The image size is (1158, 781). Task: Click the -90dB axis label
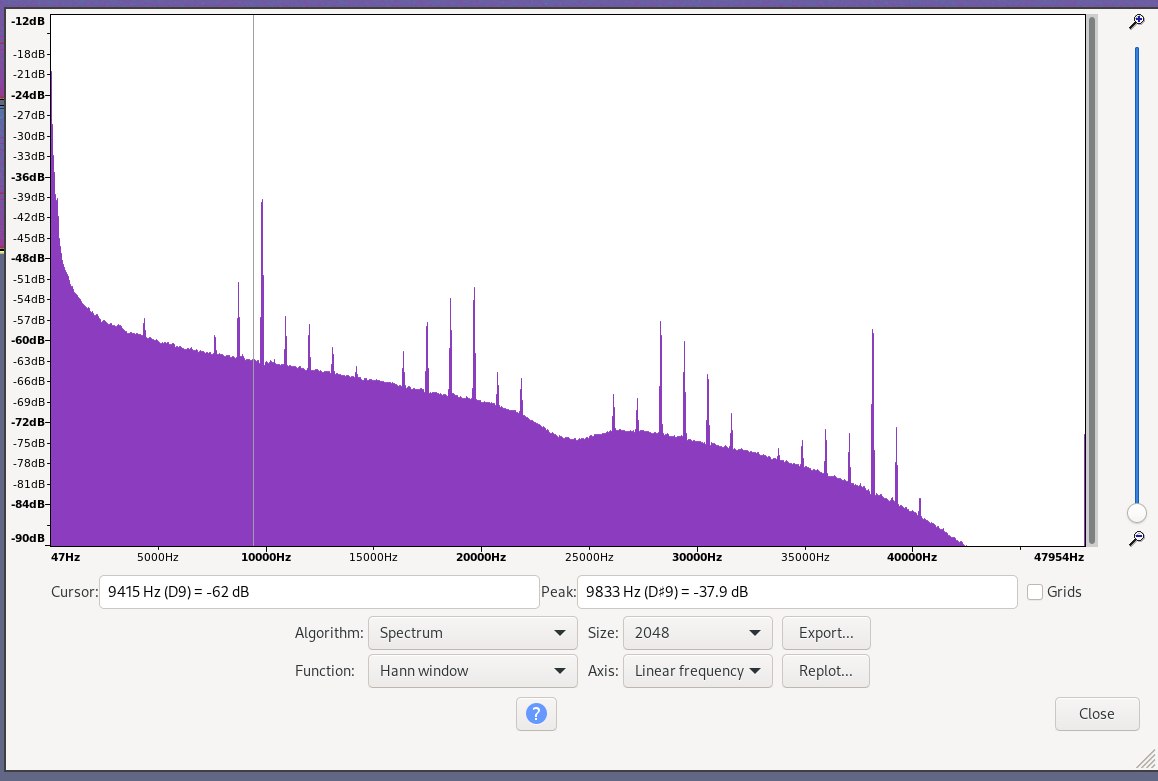[x=29, y=538]
